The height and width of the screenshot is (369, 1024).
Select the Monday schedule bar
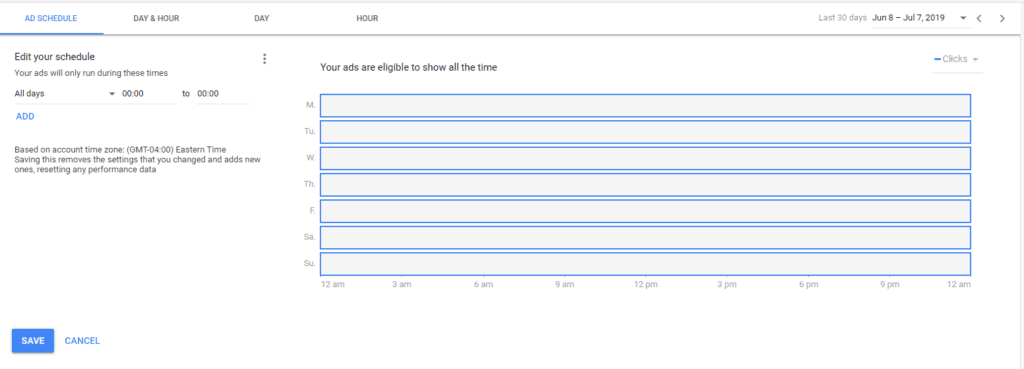point(645,105)
